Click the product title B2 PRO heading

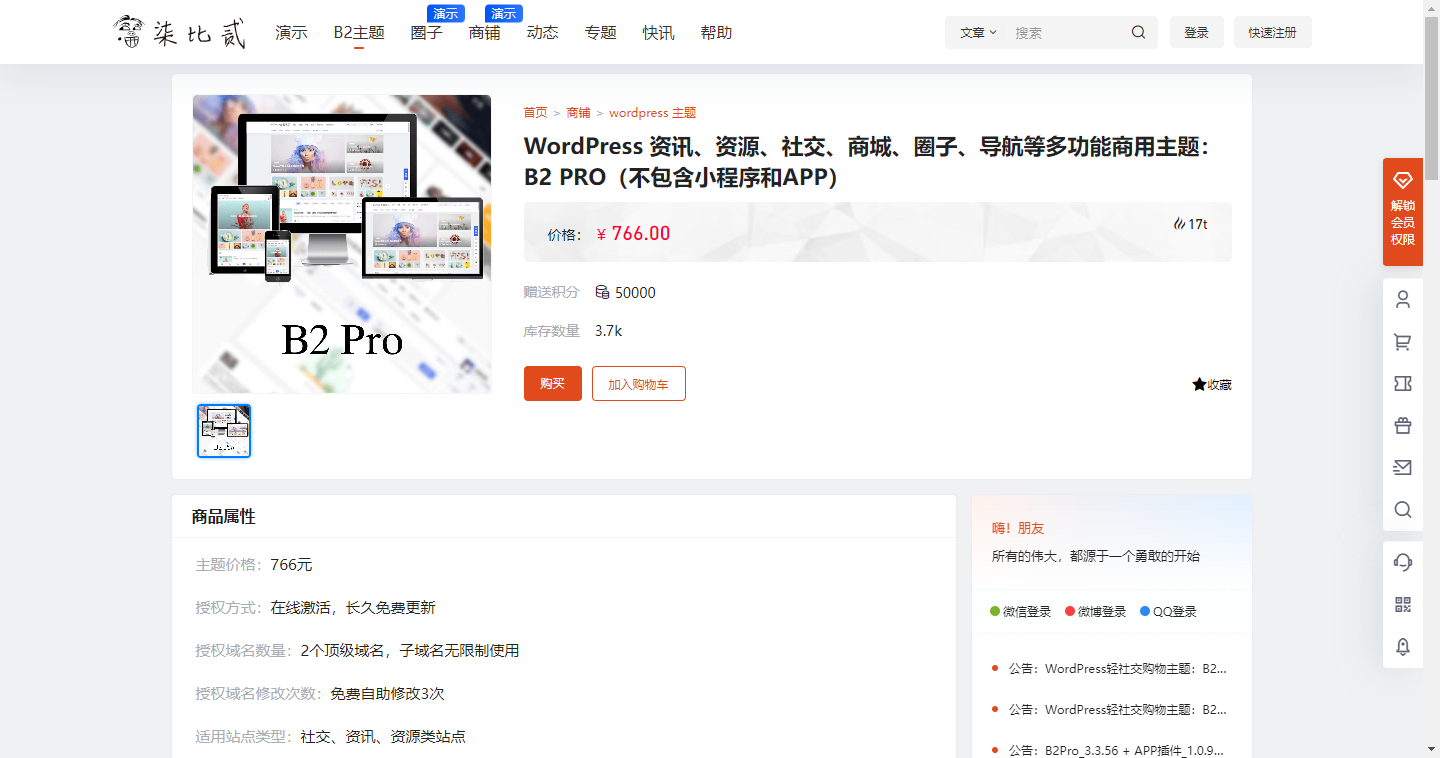867,161
